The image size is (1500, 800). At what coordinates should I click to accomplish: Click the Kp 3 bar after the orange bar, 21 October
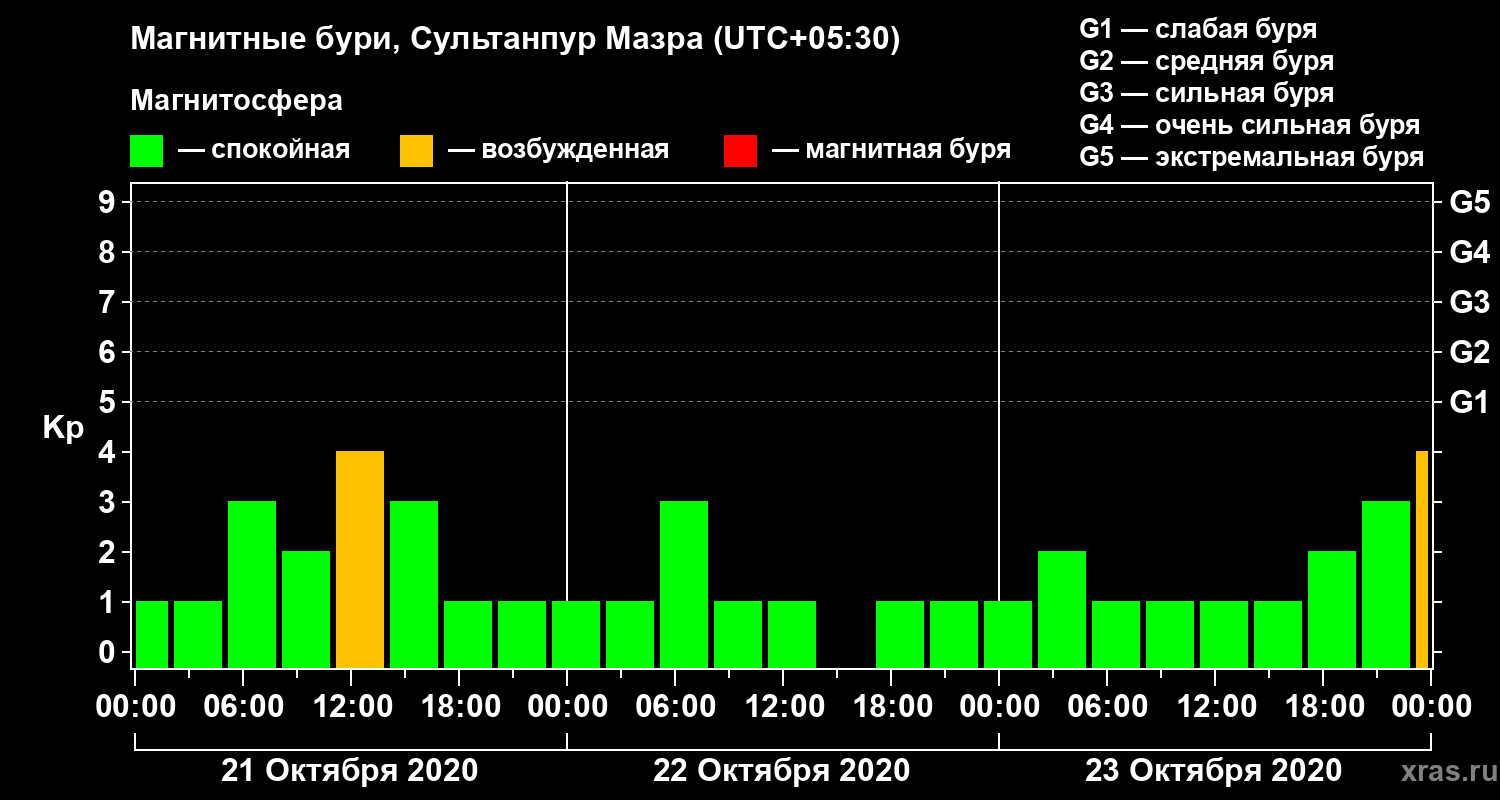[x=414, y=585]
